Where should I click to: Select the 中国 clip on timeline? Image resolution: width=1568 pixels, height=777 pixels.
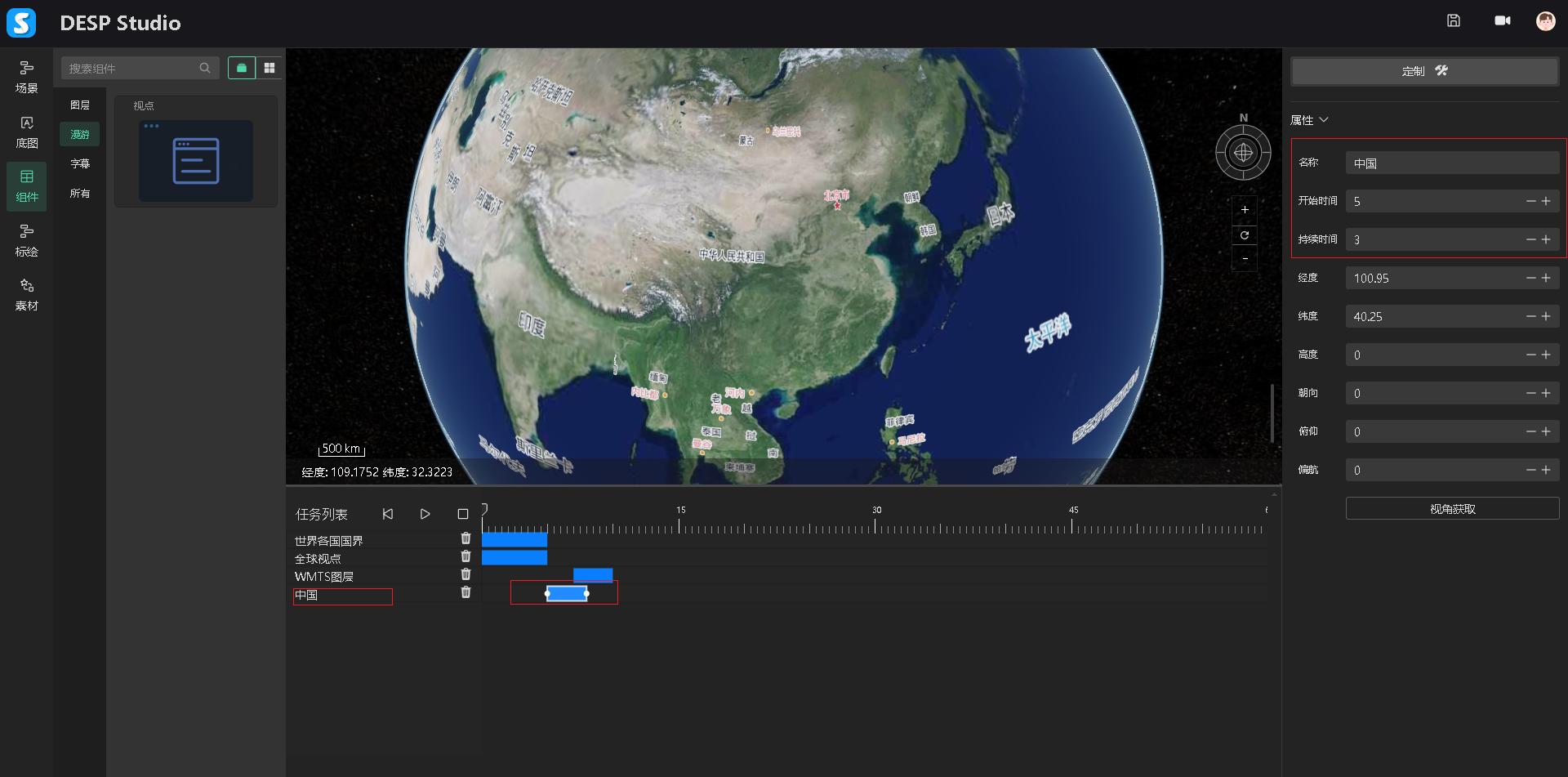coord(567,594)
